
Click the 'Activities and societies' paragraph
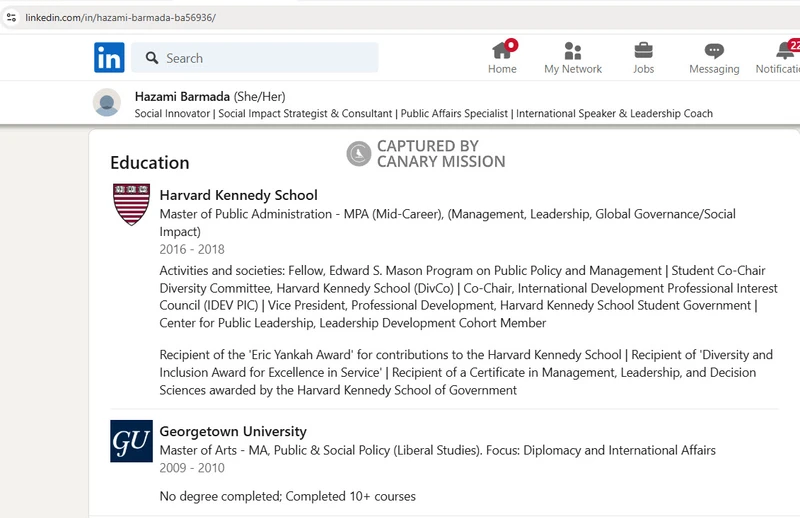point(468,297)
